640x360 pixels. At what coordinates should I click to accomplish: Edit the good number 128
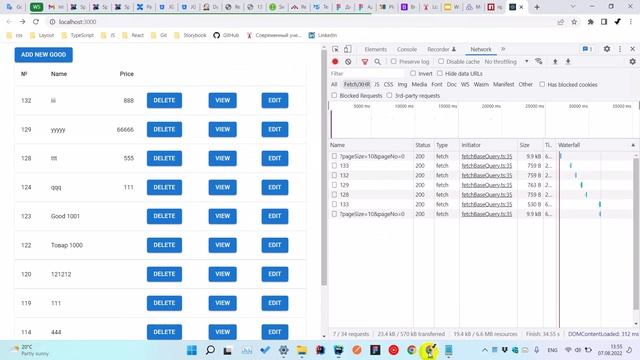275,158
